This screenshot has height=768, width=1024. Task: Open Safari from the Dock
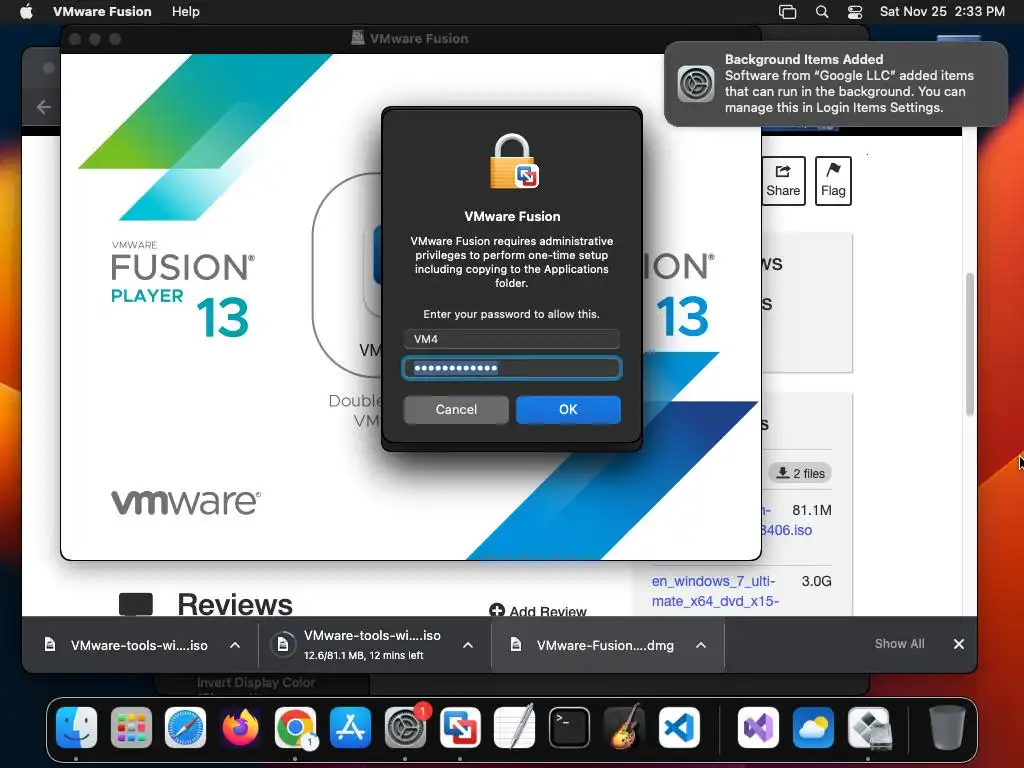(x=185, y=727)
